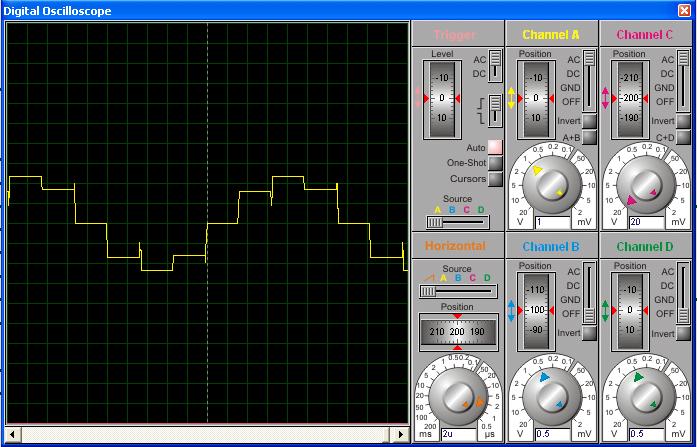
Task: Click the green D letter under Horizontal Source
Action: (x=487, y=278)
